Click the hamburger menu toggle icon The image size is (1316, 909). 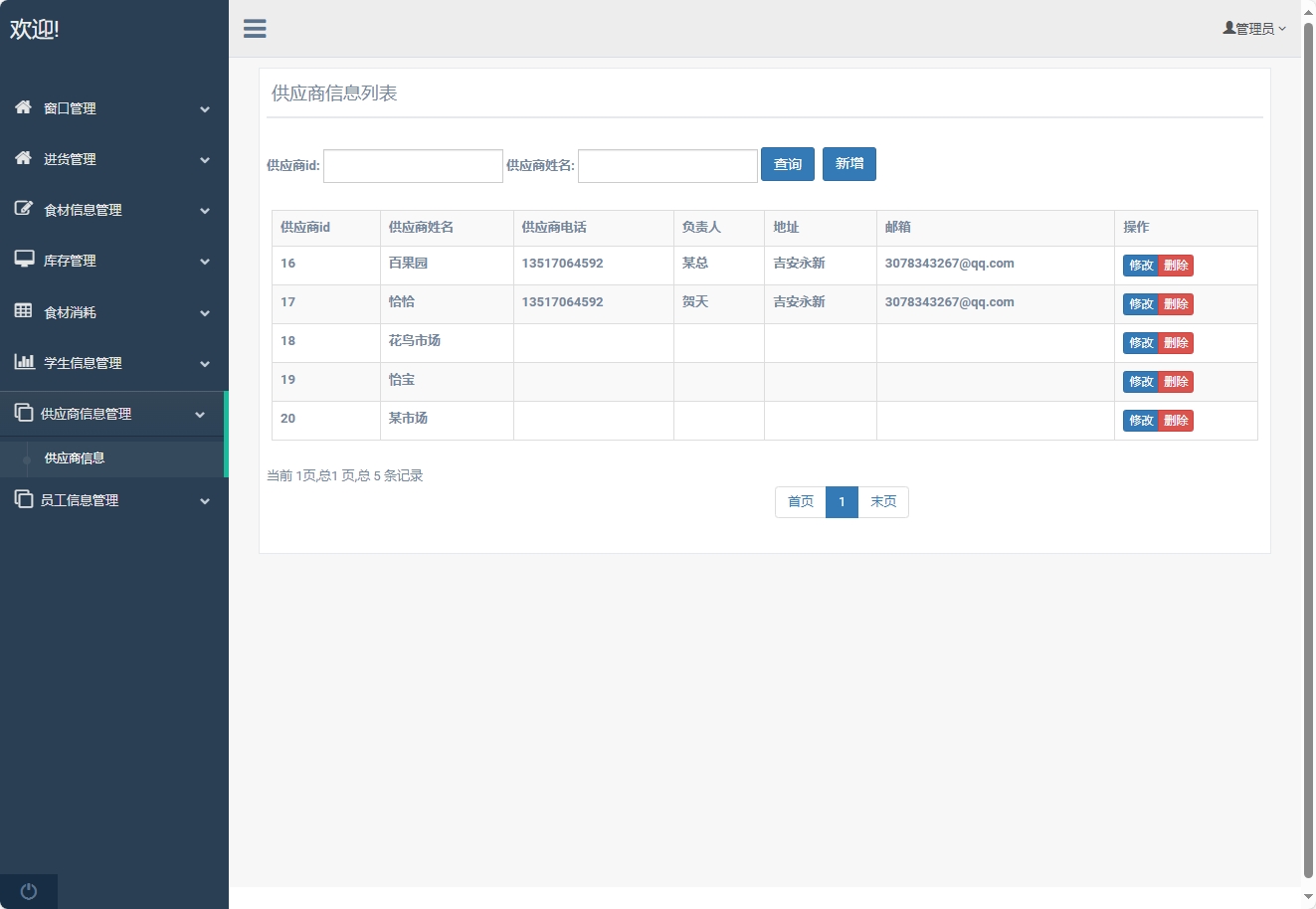coord(255,29)
